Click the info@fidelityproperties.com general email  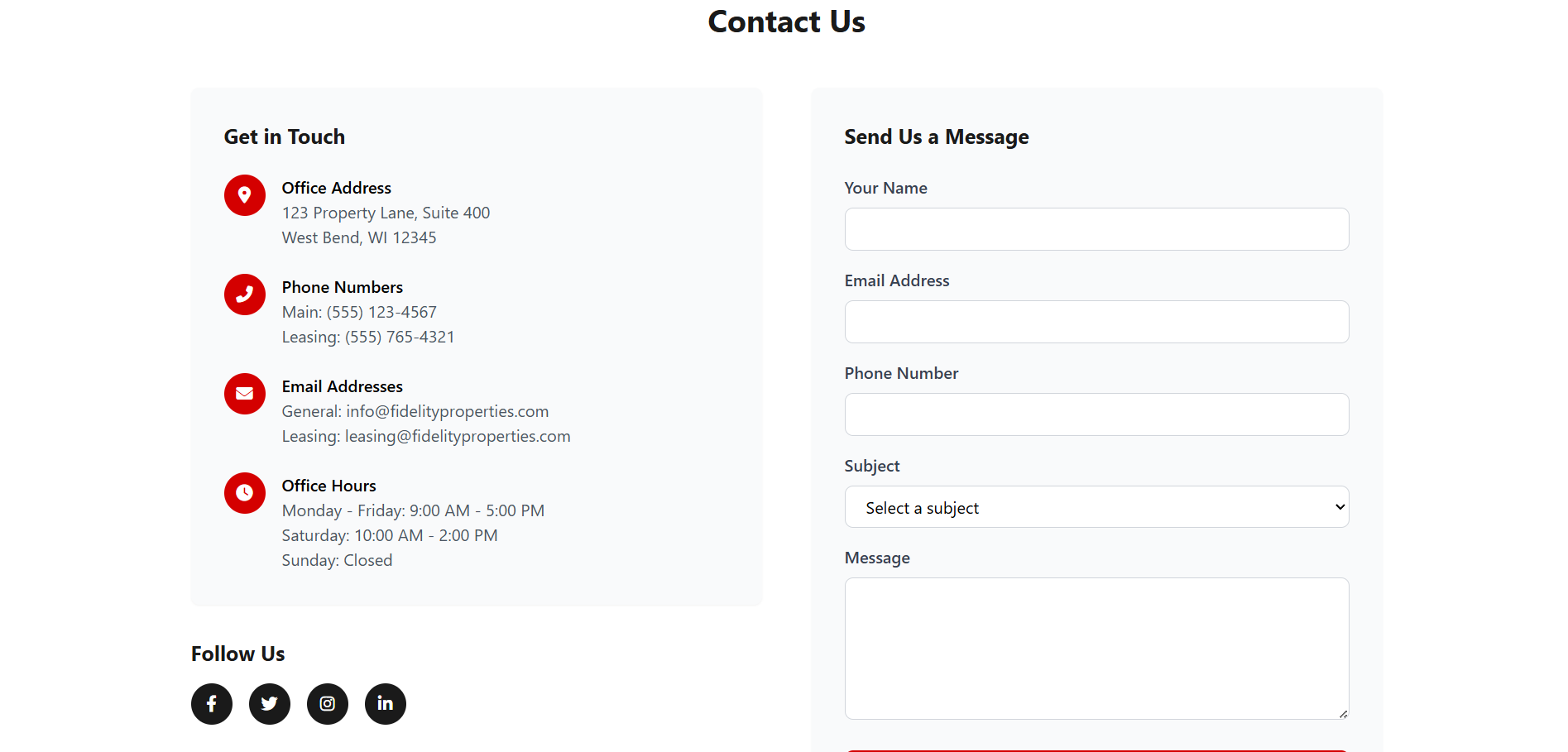coord(447,411)
